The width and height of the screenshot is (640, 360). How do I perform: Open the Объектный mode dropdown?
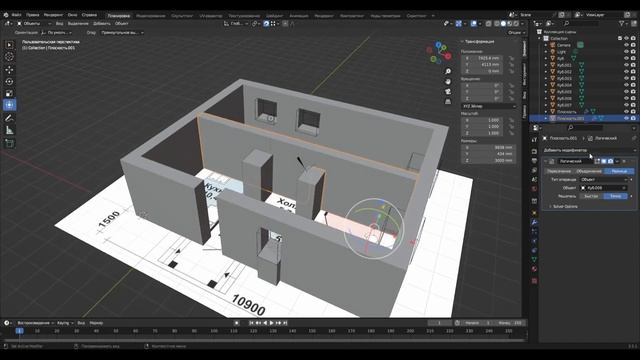[33, 24]
